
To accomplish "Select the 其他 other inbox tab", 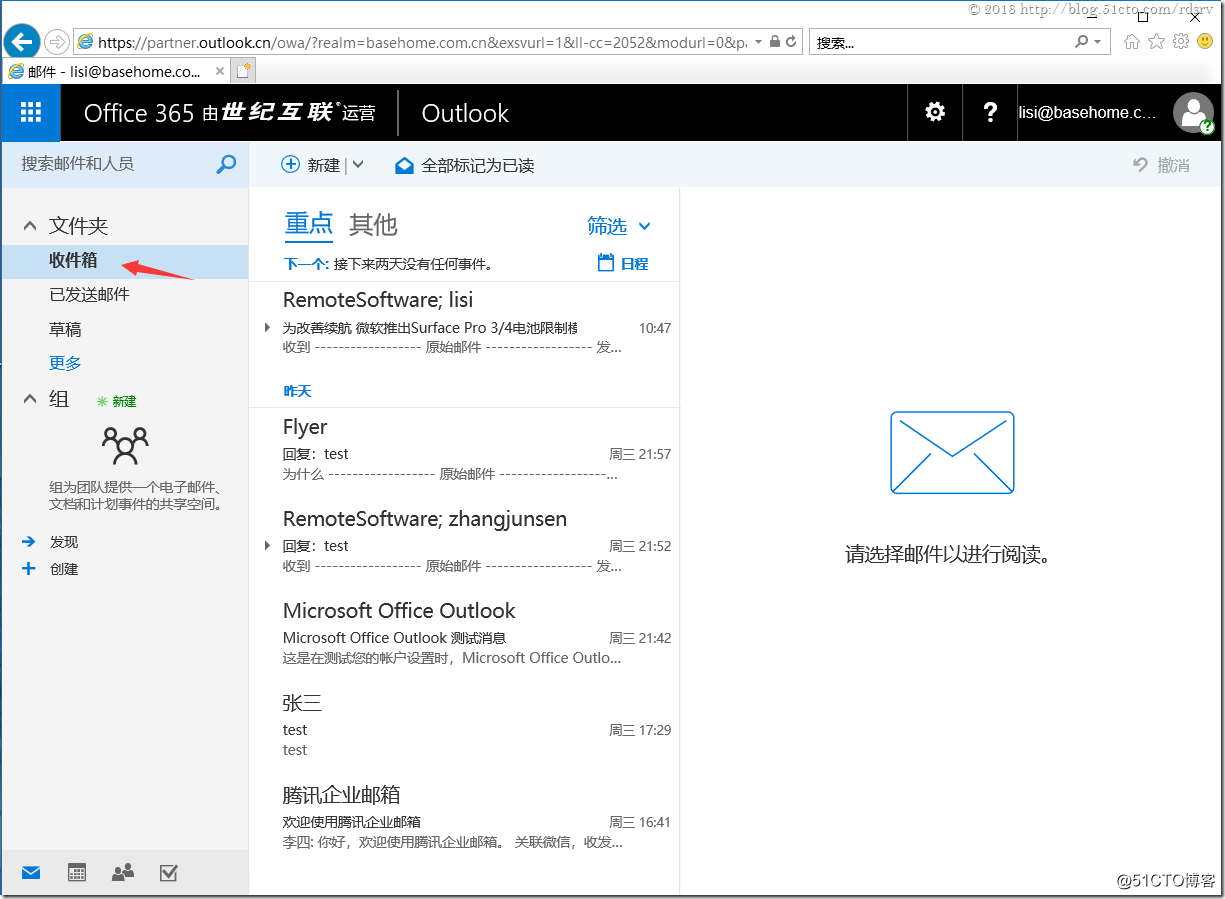I will click(373, 225).
